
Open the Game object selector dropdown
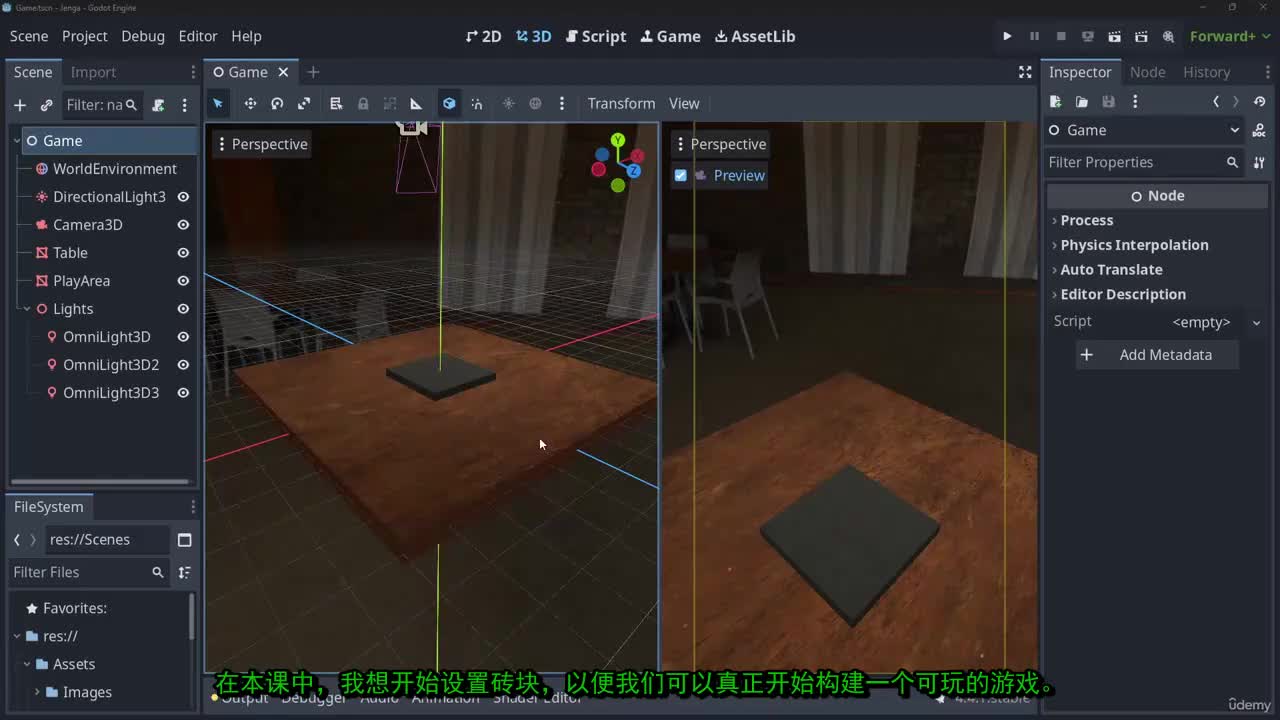click(1143, 130)
